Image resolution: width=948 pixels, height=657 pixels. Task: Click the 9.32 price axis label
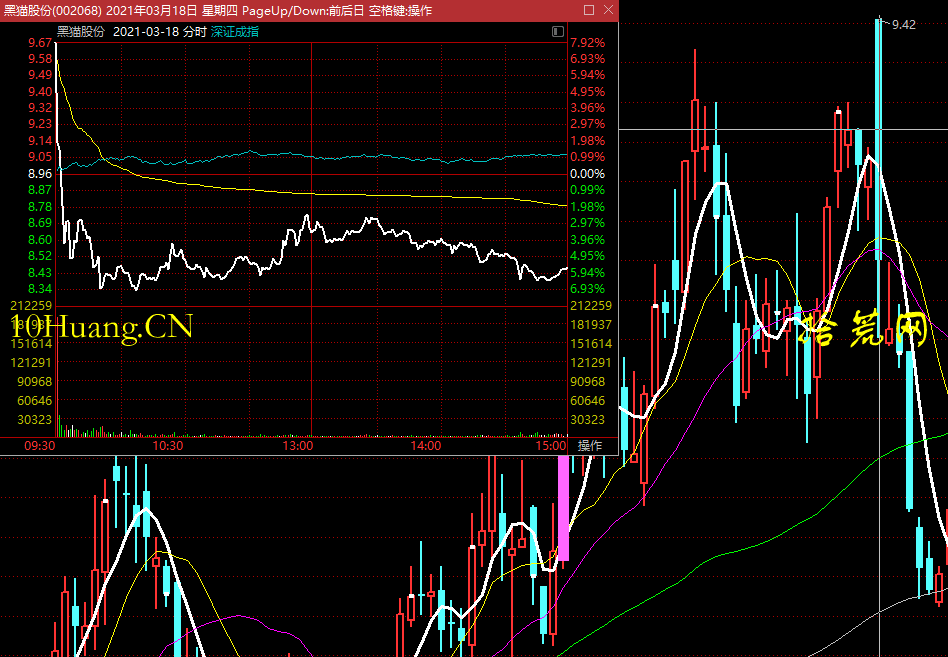click(40, 108)
